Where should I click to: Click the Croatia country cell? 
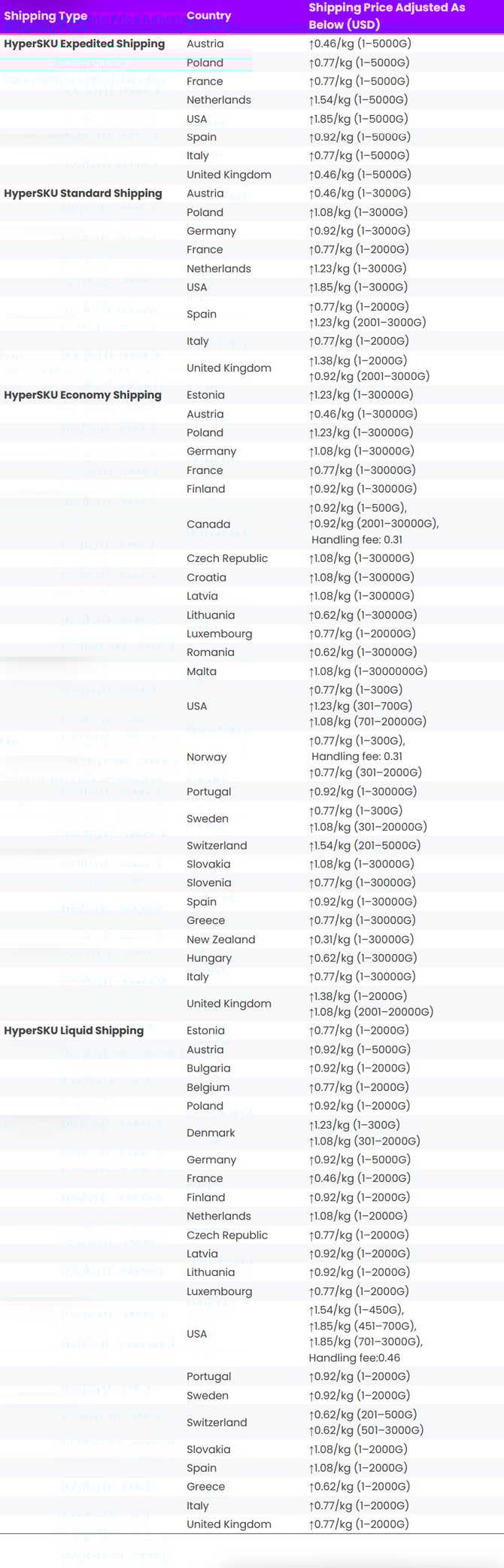tap(206, 578)
